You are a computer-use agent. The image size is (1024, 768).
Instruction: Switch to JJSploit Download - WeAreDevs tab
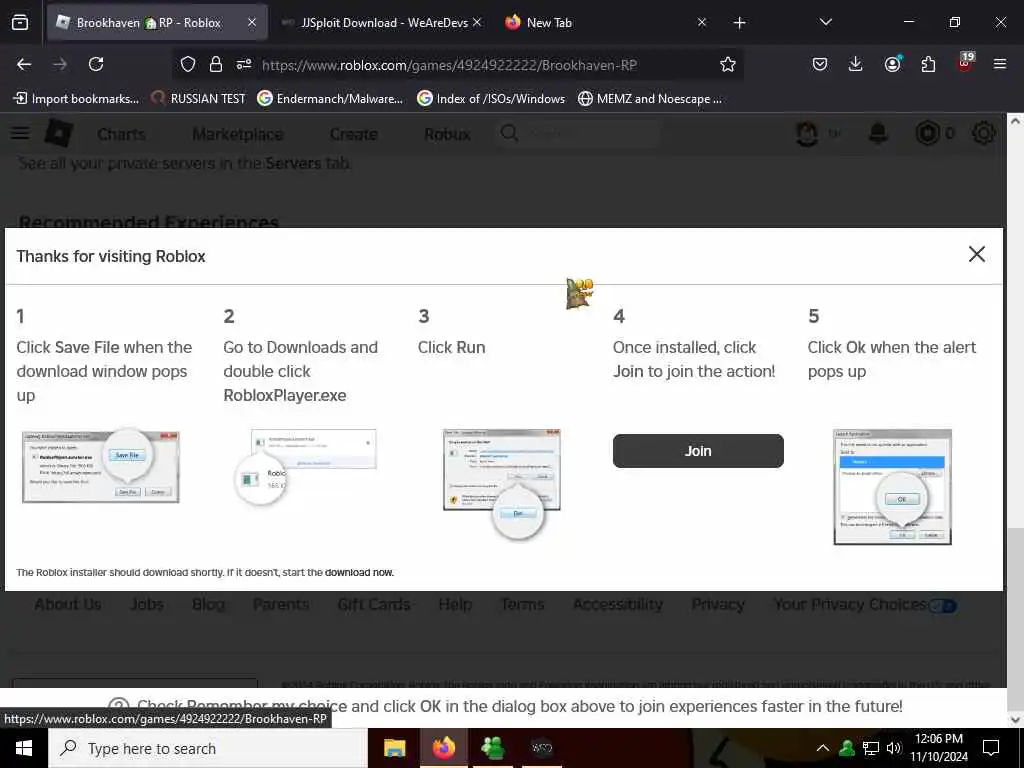(384, 23)
